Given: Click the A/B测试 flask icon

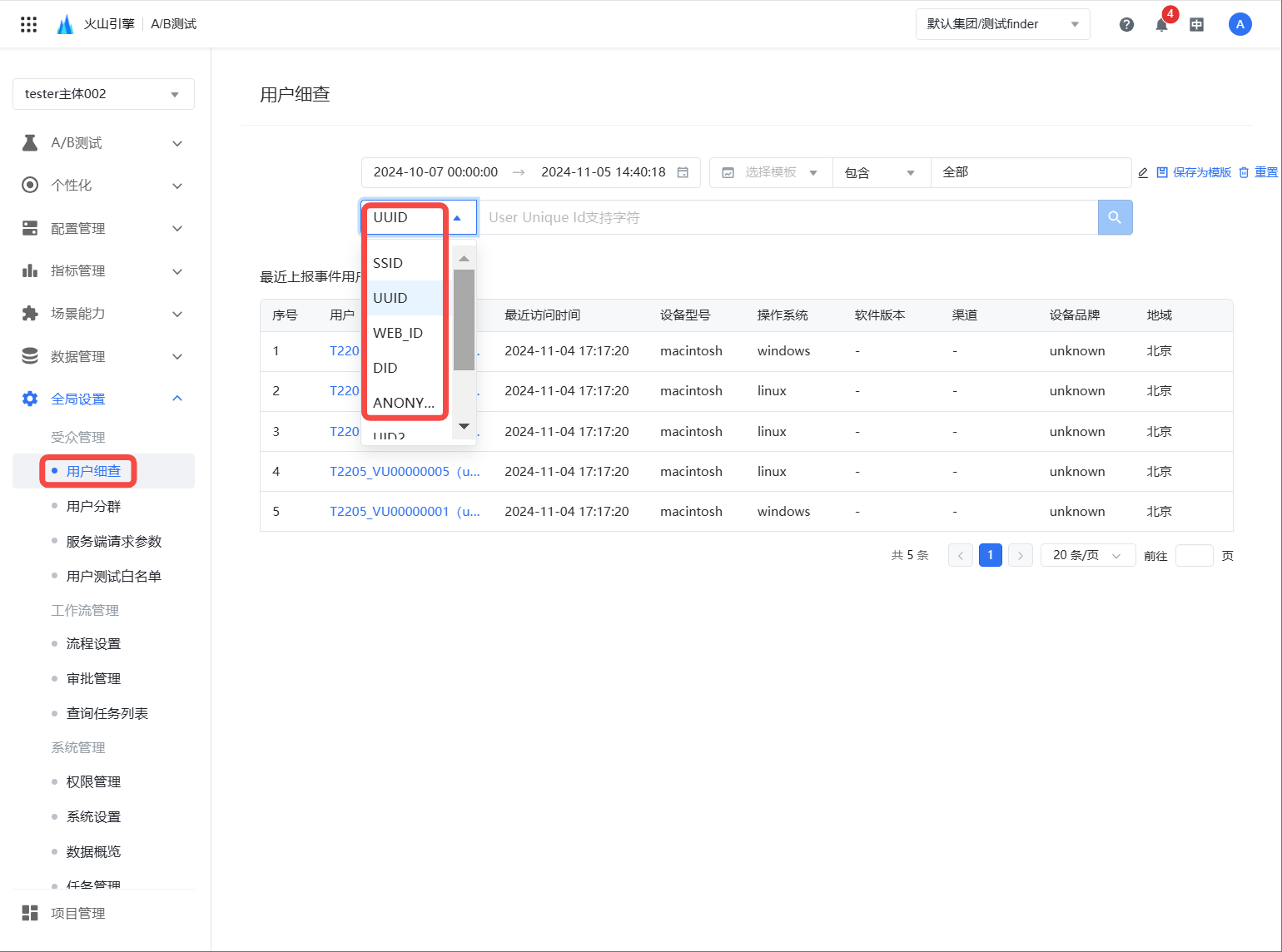Looking at the screenshot, I should (x=30, y=143).
